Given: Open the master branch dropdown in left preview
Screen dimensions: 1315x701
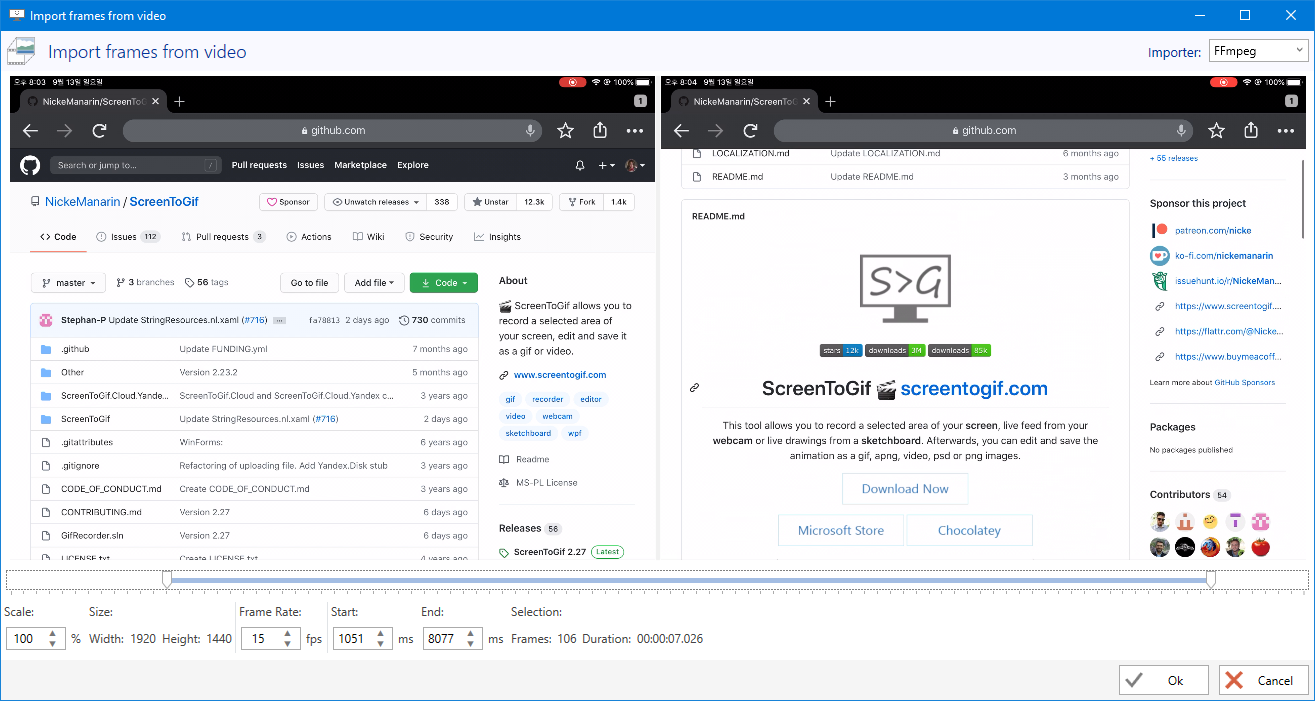Looking at the screenshot, I should click(x=68, y=283).
